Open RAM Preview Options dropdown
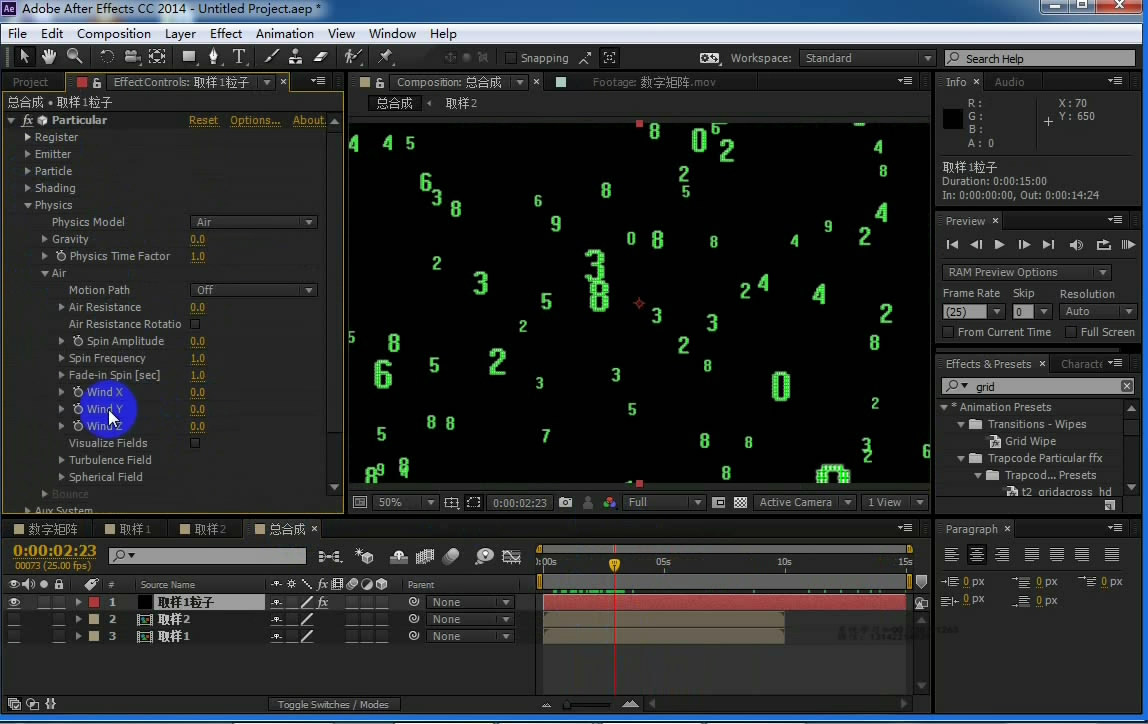1148x724 pixels. point(1026,272)
